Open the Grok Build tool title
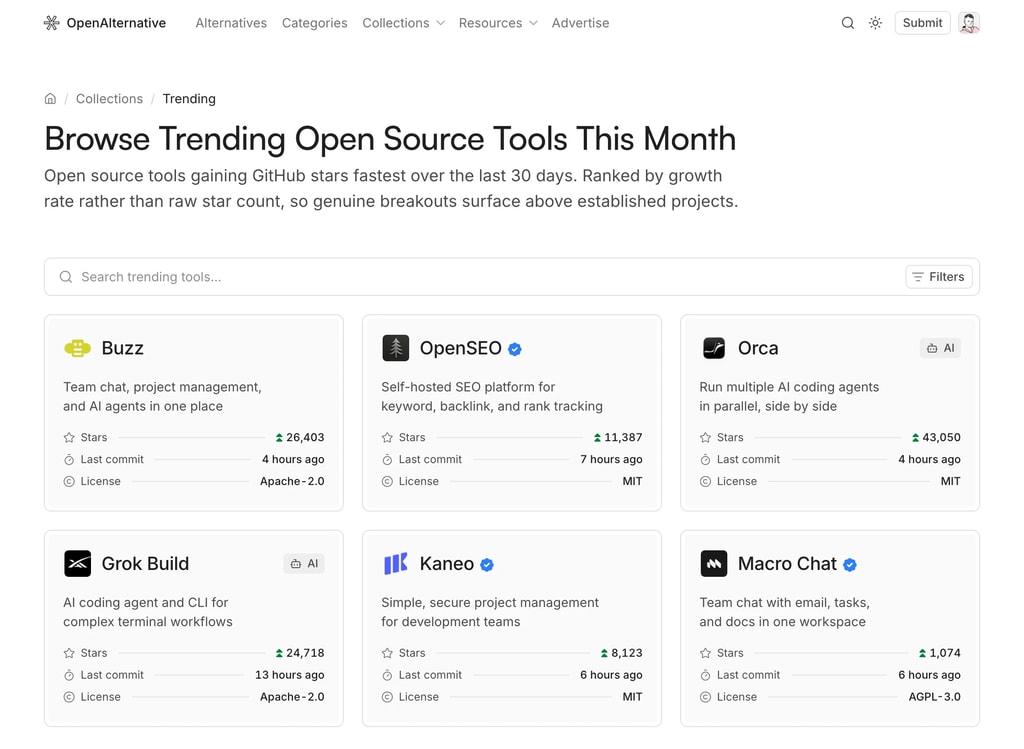The height and width of the screenshot is (749, 1024). (145, 564)
